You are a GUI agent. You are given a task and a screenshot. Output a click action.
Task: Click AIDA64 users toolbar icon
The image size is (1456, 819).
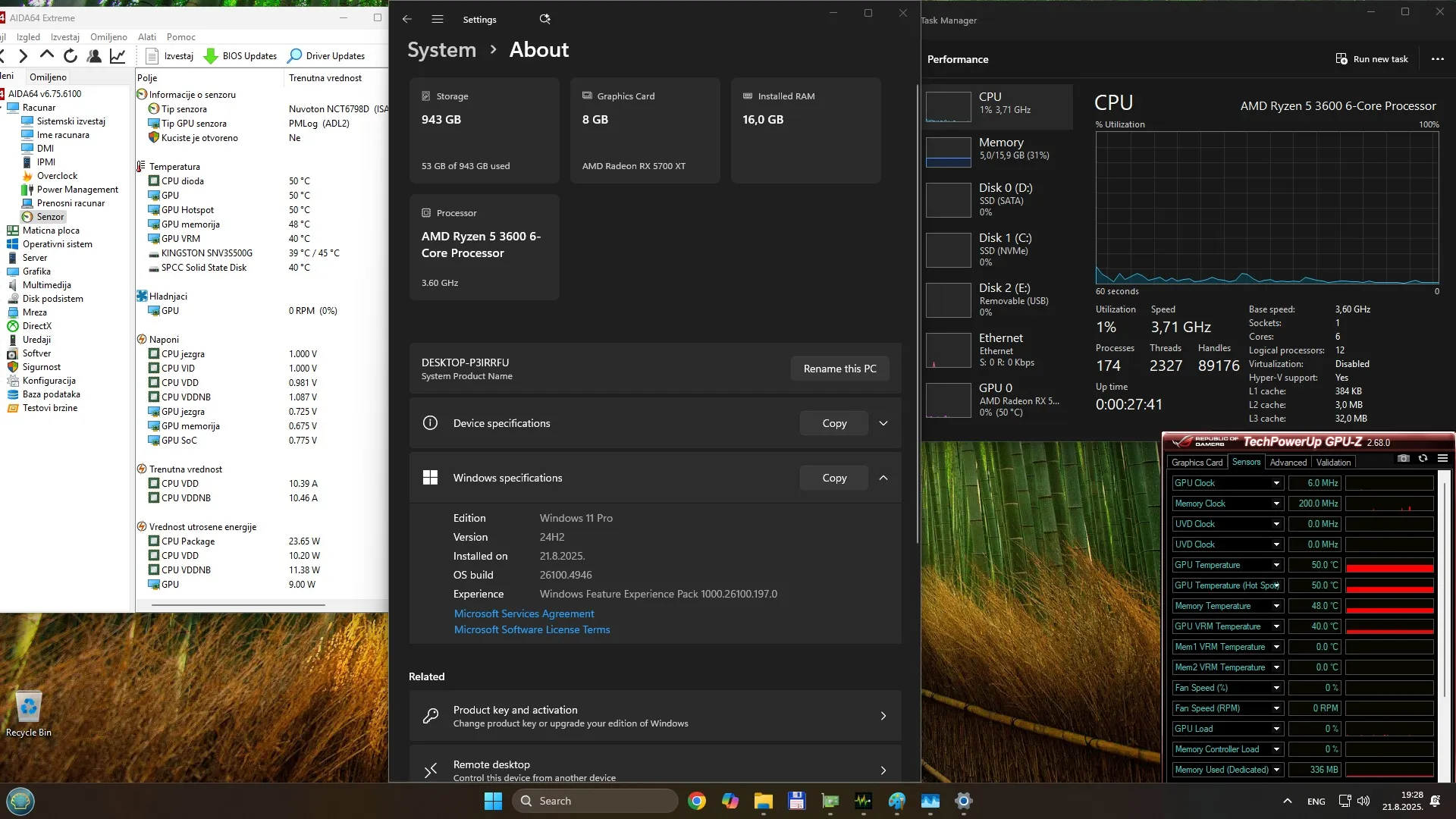point(94,55)
